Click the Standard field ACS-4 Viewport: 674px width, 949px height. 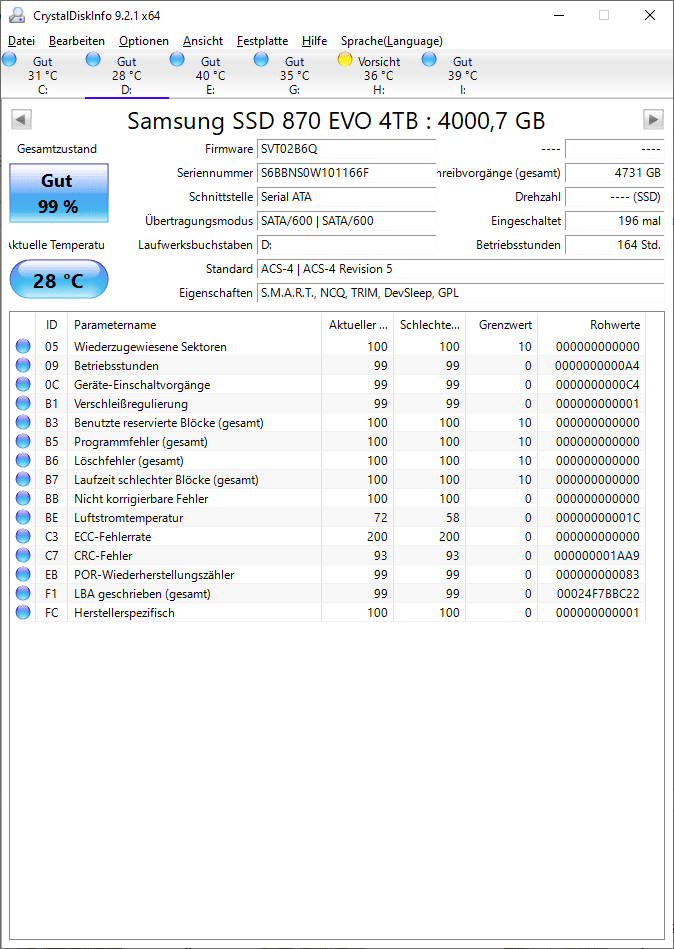pyautogui.click(x=460, y=269)
